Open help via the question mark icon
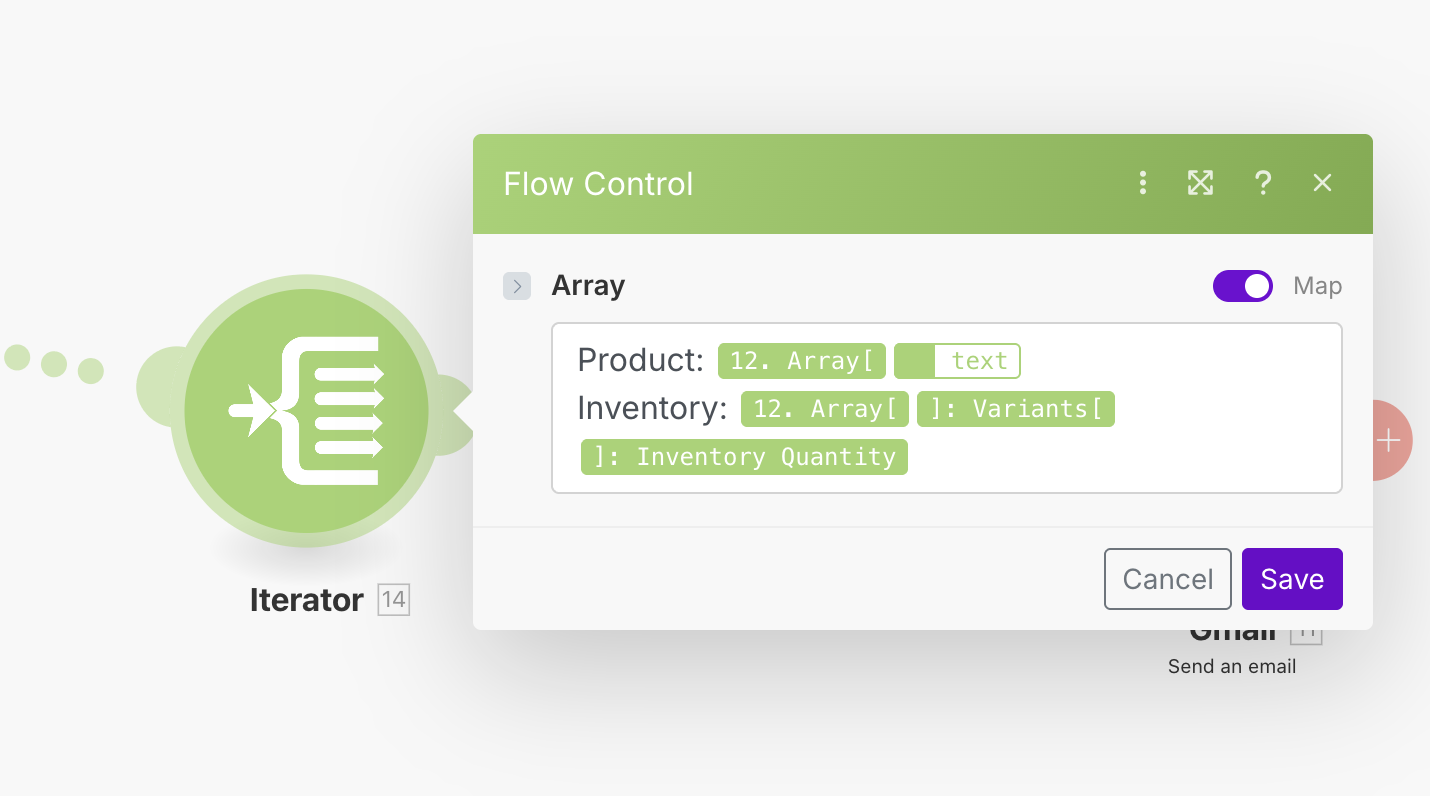 (1262, 183)
